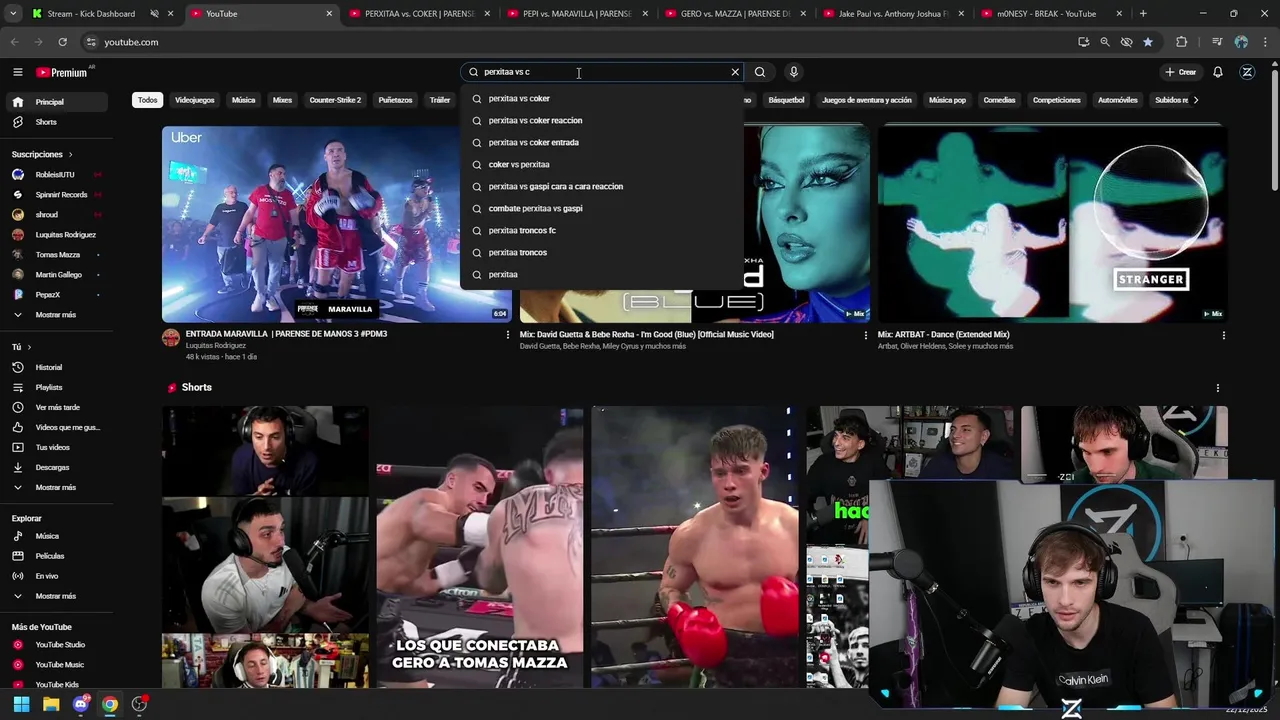Open options menu for David Guetta mix
This screenshot has height=720, width=1280.
point(865,336)
